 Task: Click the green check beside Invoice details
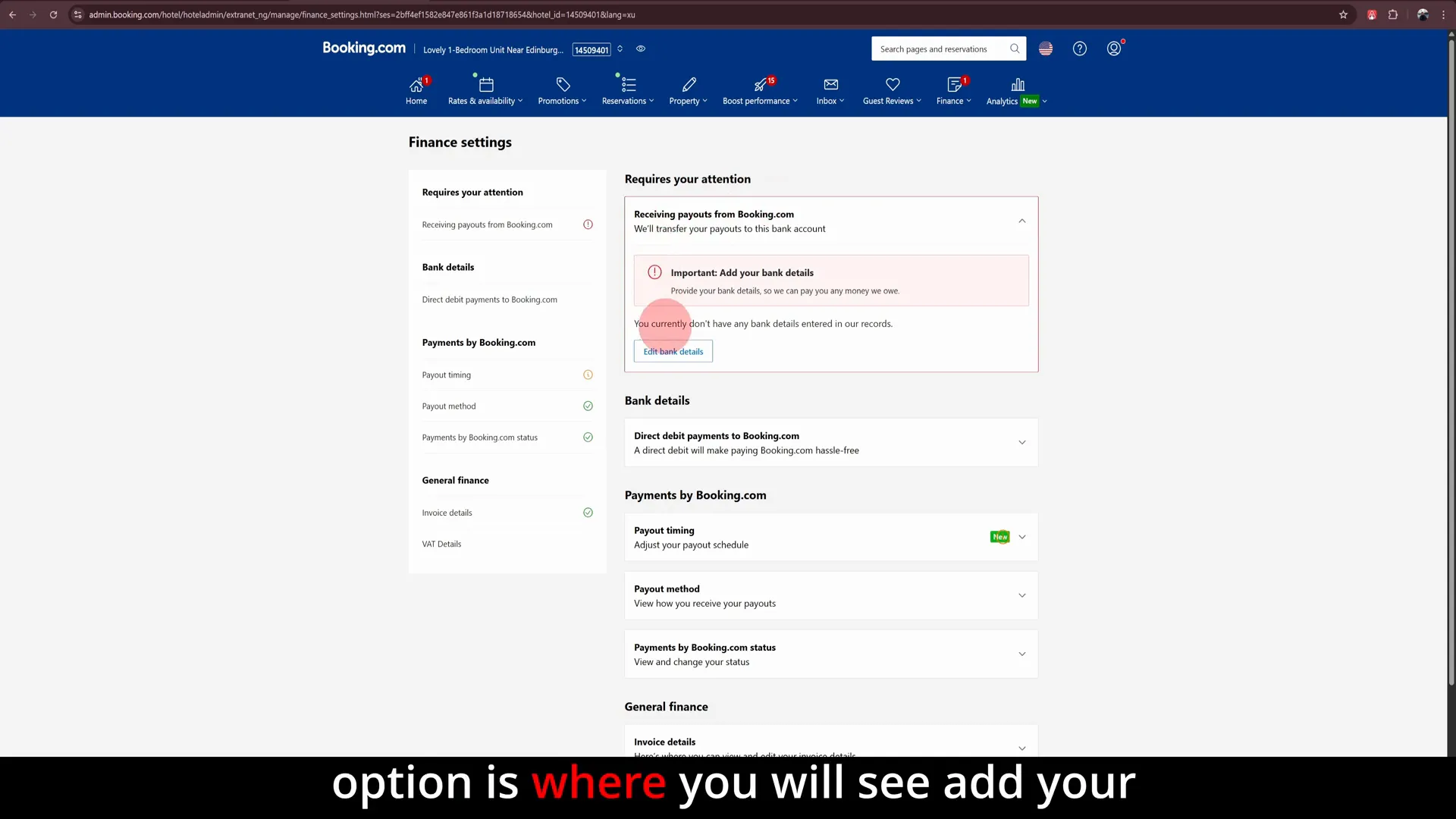[x=588, y=513]
